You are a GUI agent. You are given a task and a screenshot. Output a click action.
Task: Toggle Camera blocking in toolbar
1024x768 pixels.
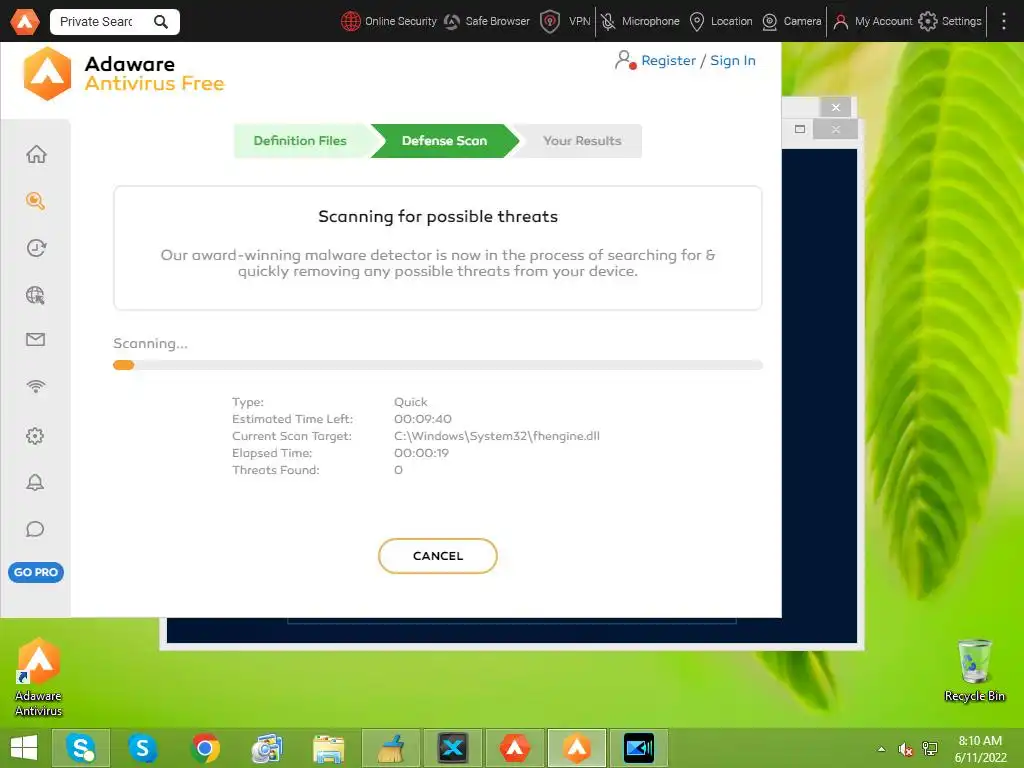pos(792,22)
